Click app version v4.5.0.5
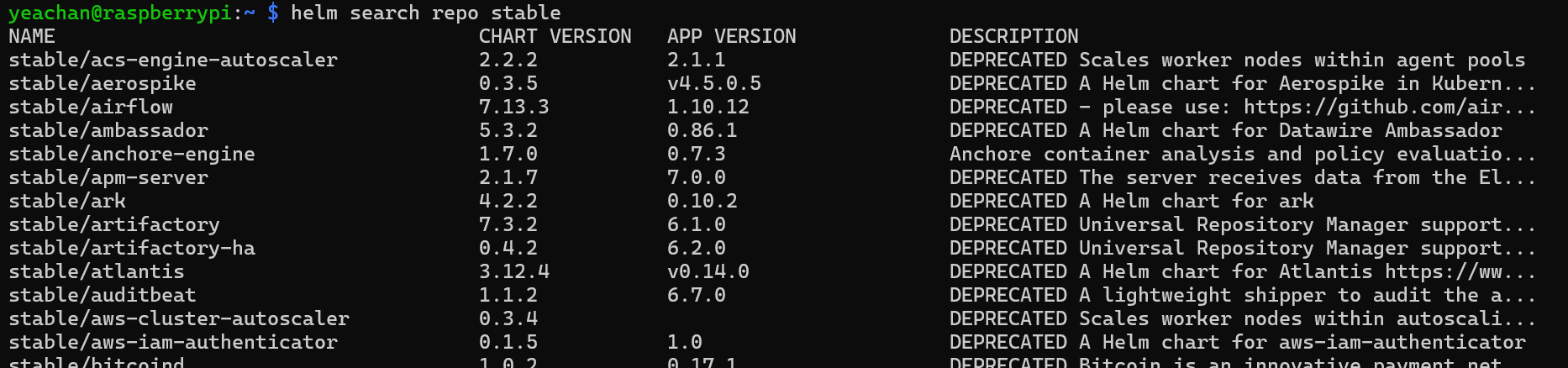Image resolution: width=1568 pixels, height=368 pixels. tap(714, 83)
